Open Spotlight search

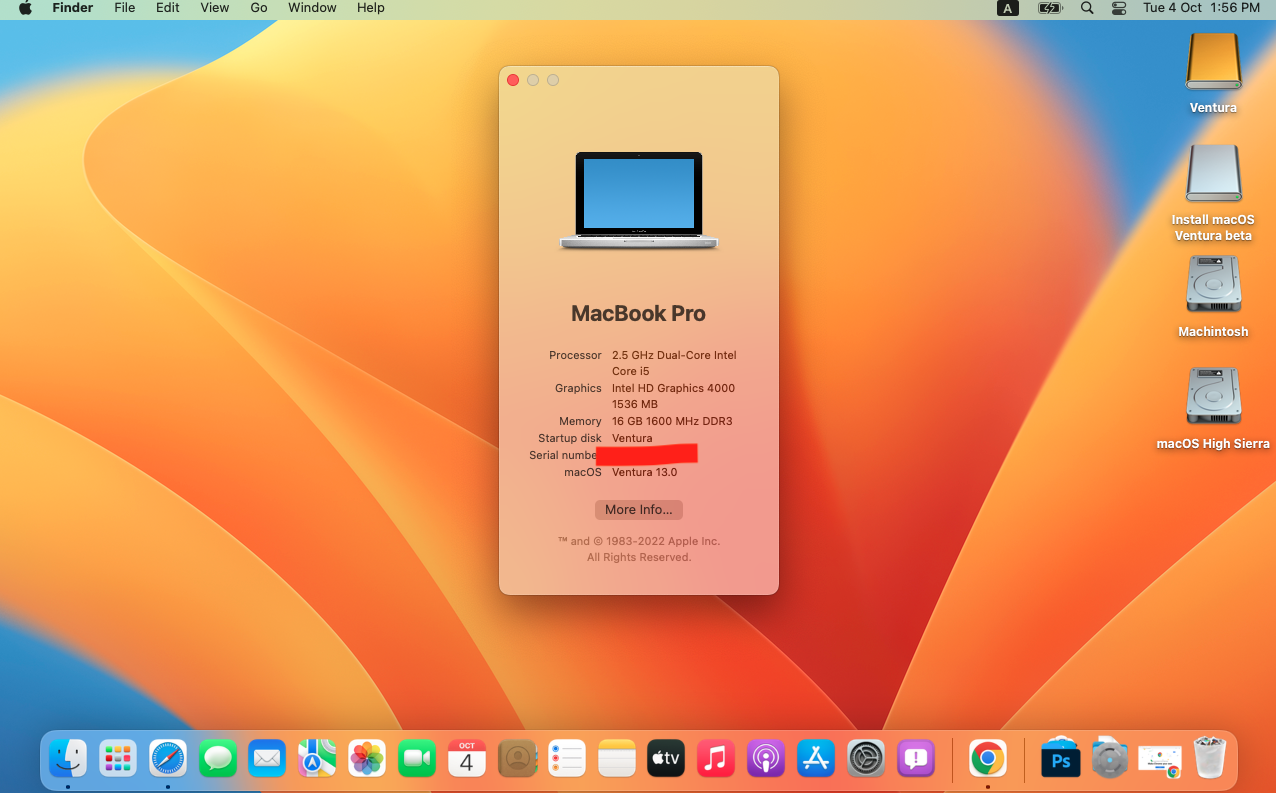[x=1087, y=8]
